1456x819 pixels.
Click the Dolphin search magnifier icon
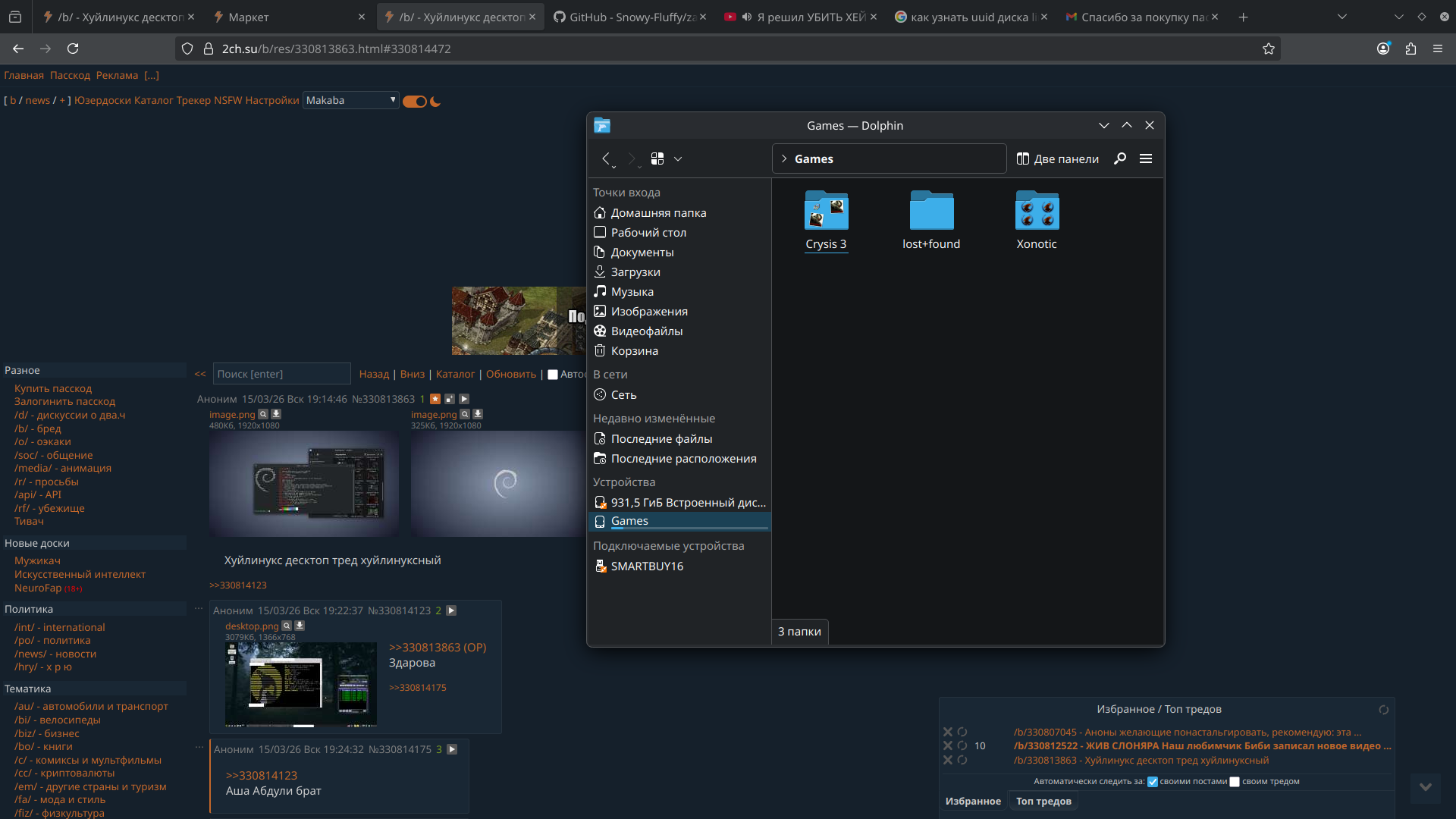pyautogui.click(x=1119, y=158)
